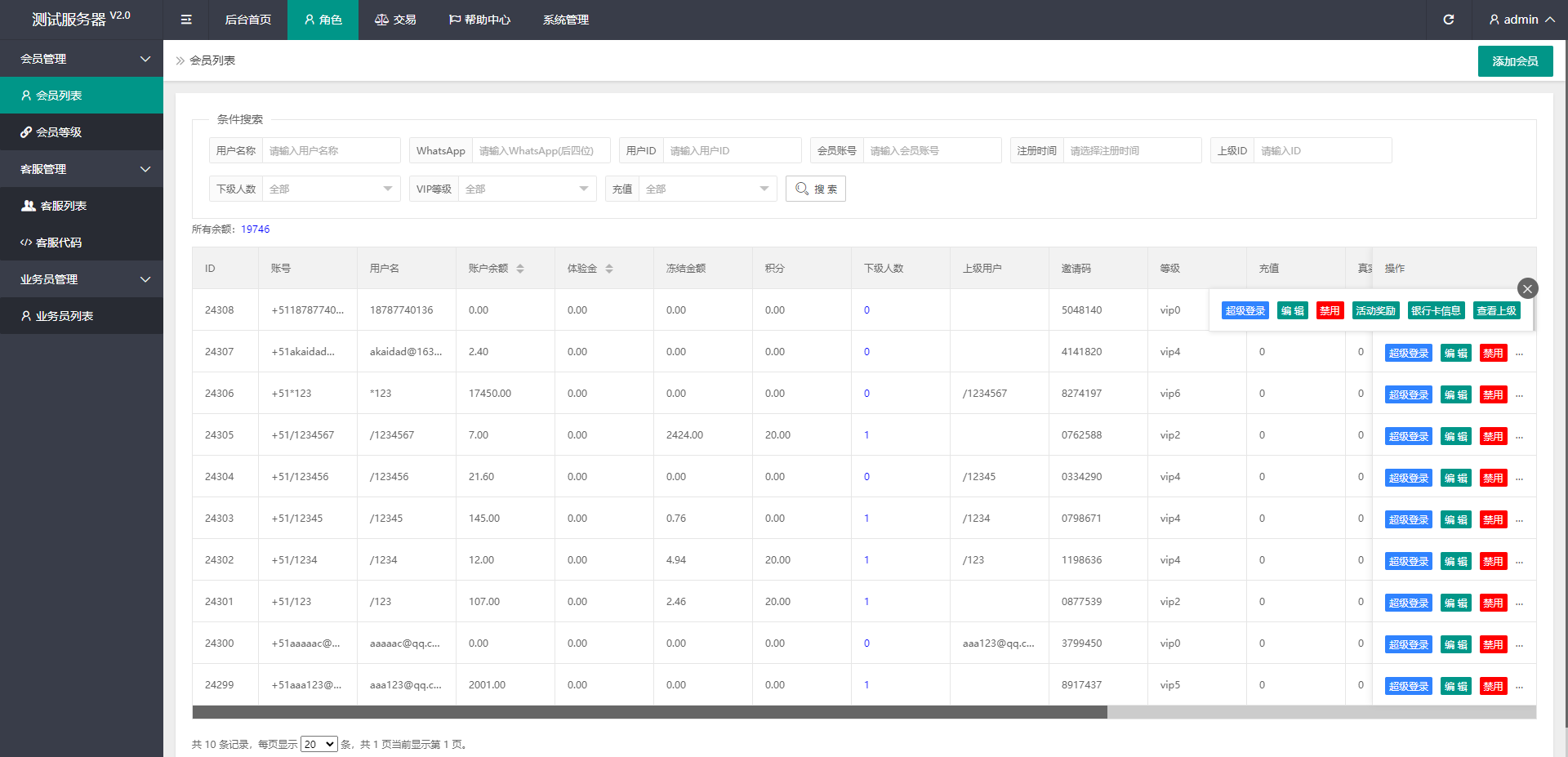Open the 下级人数 filter dropdown
The height and width of the screenshot is (757, 1568).
(x=330, y=189)
